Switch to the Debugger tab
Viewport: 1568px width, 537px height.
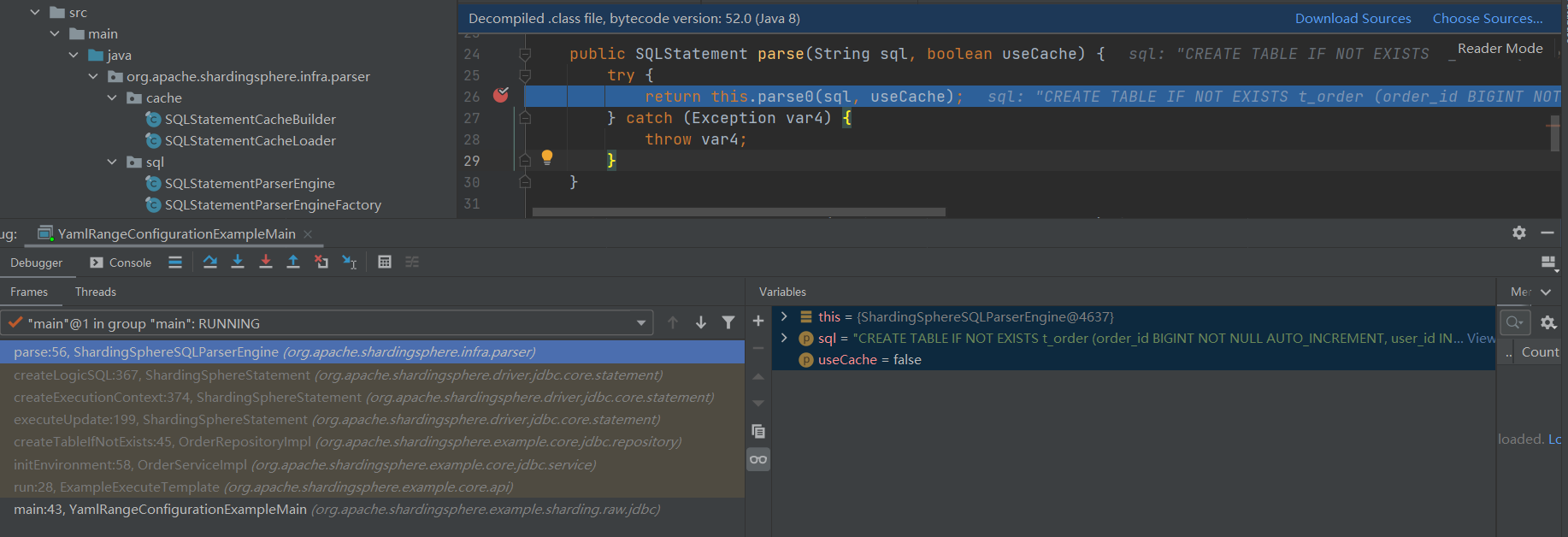pos(37,263)
